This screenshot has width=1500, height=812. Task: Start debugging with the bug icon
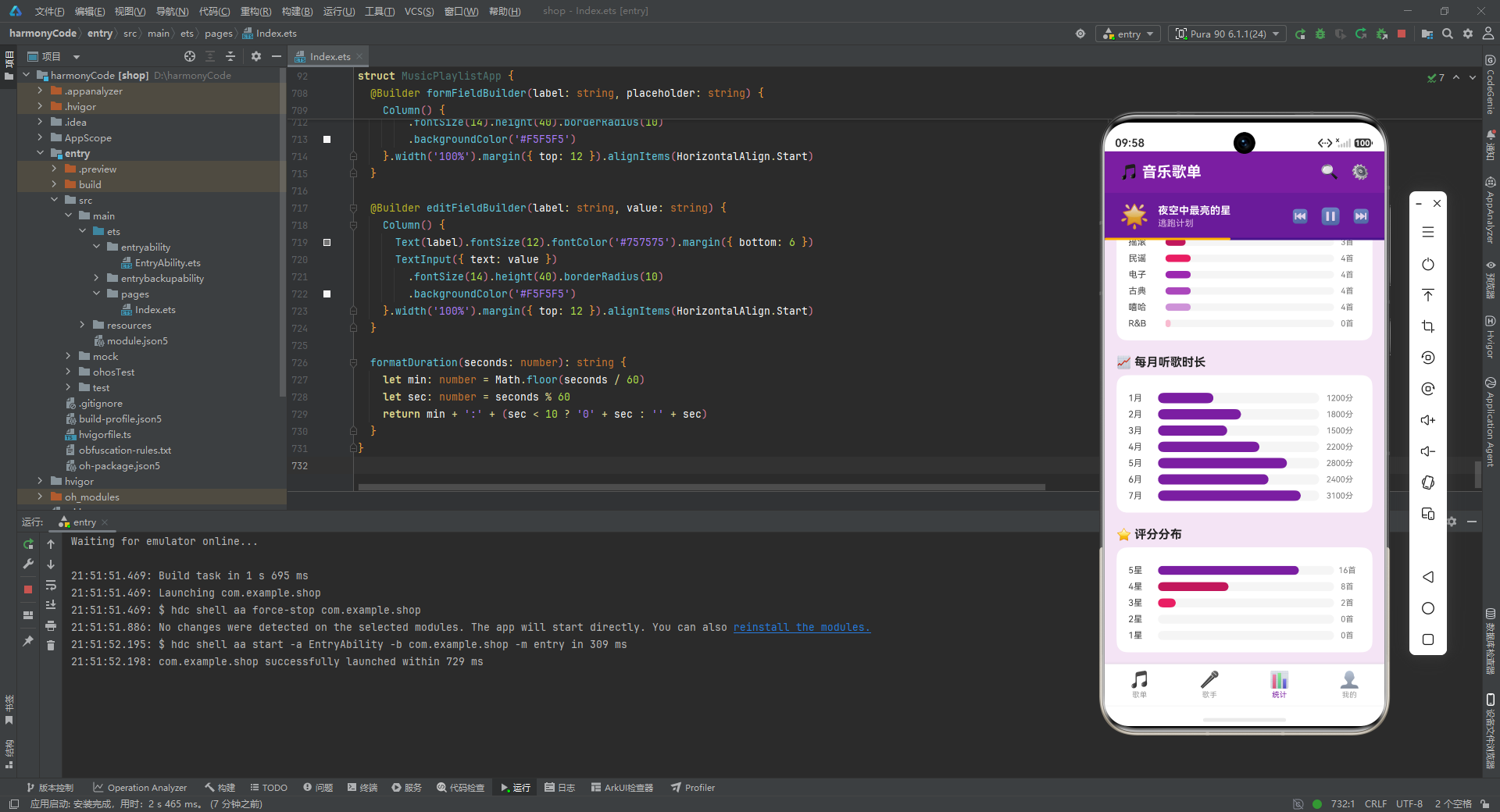(x=1320, y=34)
